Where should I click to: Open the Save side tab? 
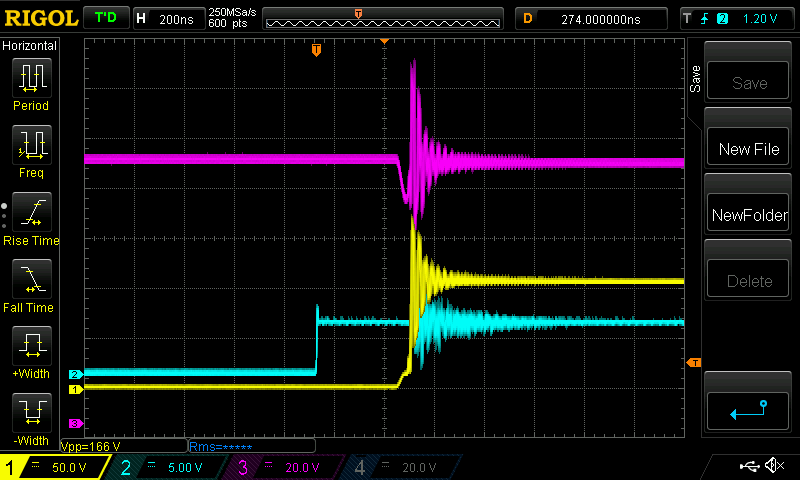[696, 80]
